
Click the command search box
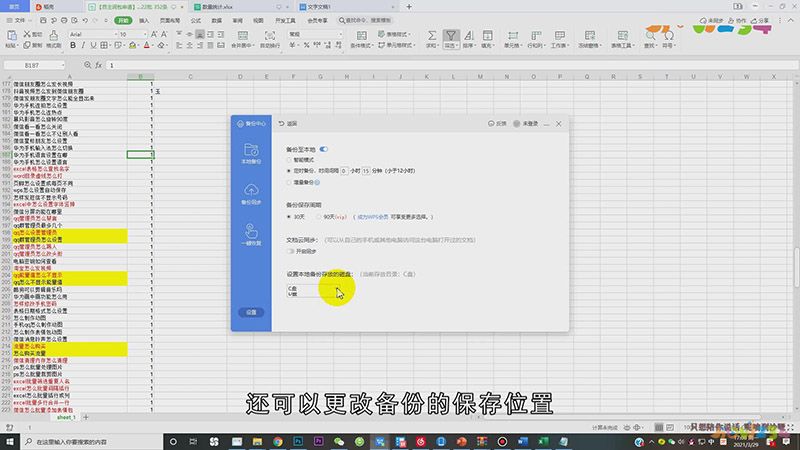tap(365, 20)
